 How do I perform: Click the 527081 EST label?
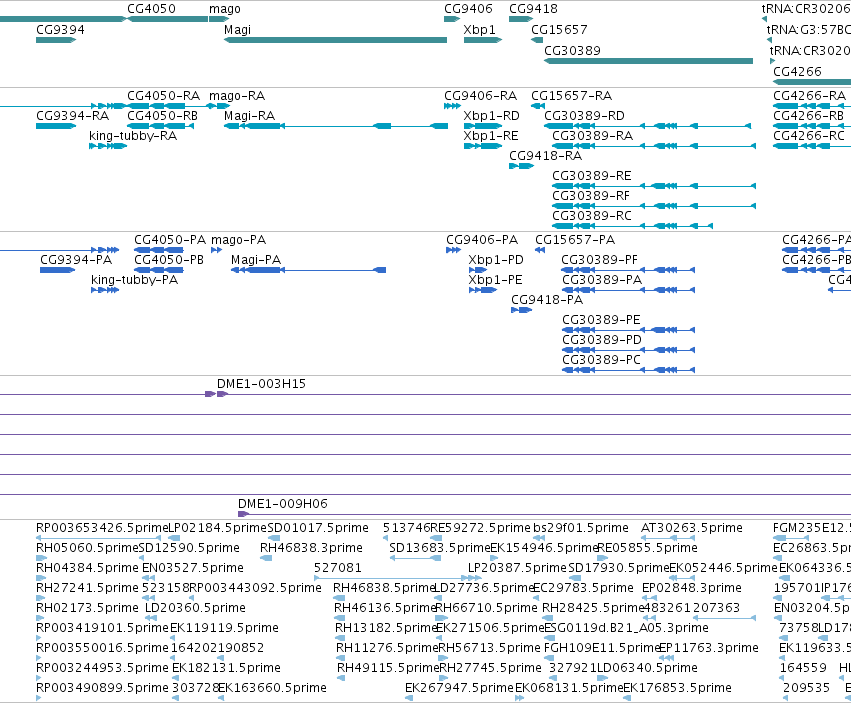[x=338, y=568]
